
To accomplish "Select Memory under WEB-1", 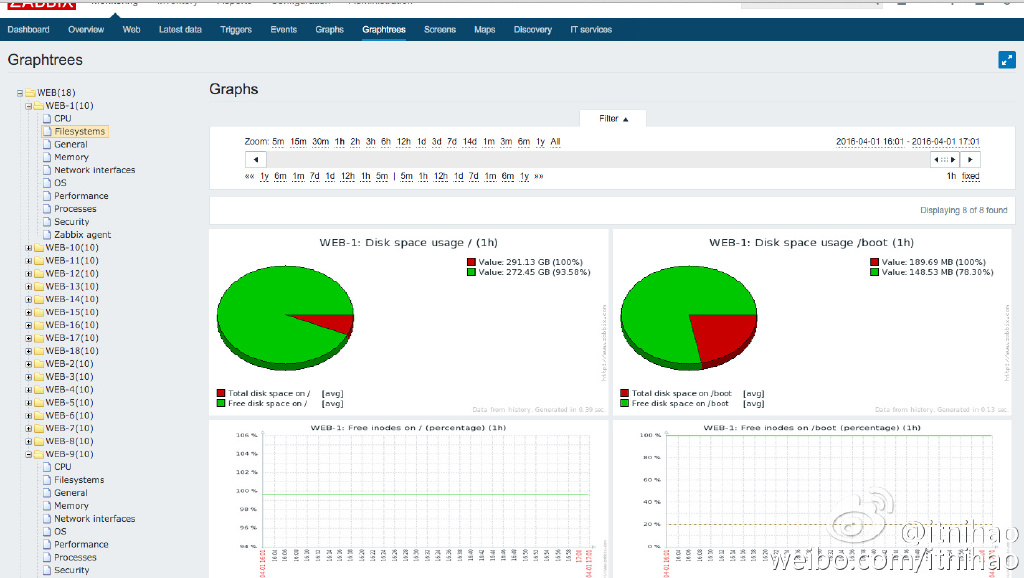I will pyautogui.click(x=71, y=157).
